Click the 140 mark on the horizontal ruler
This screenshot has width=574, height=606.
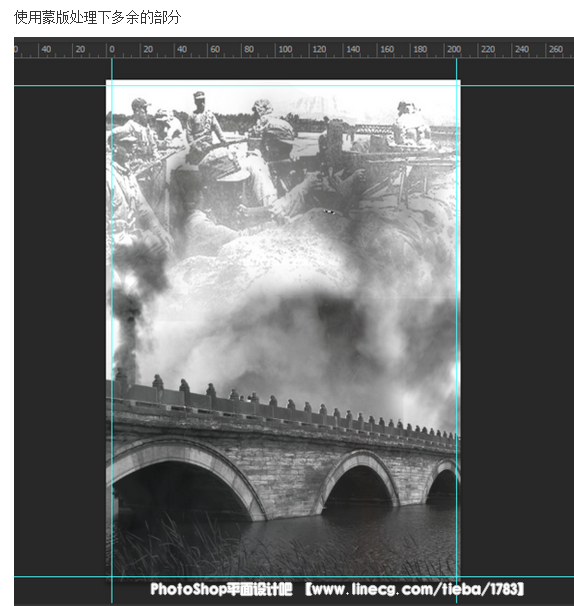pyautogui.click(x=353, y=49)
